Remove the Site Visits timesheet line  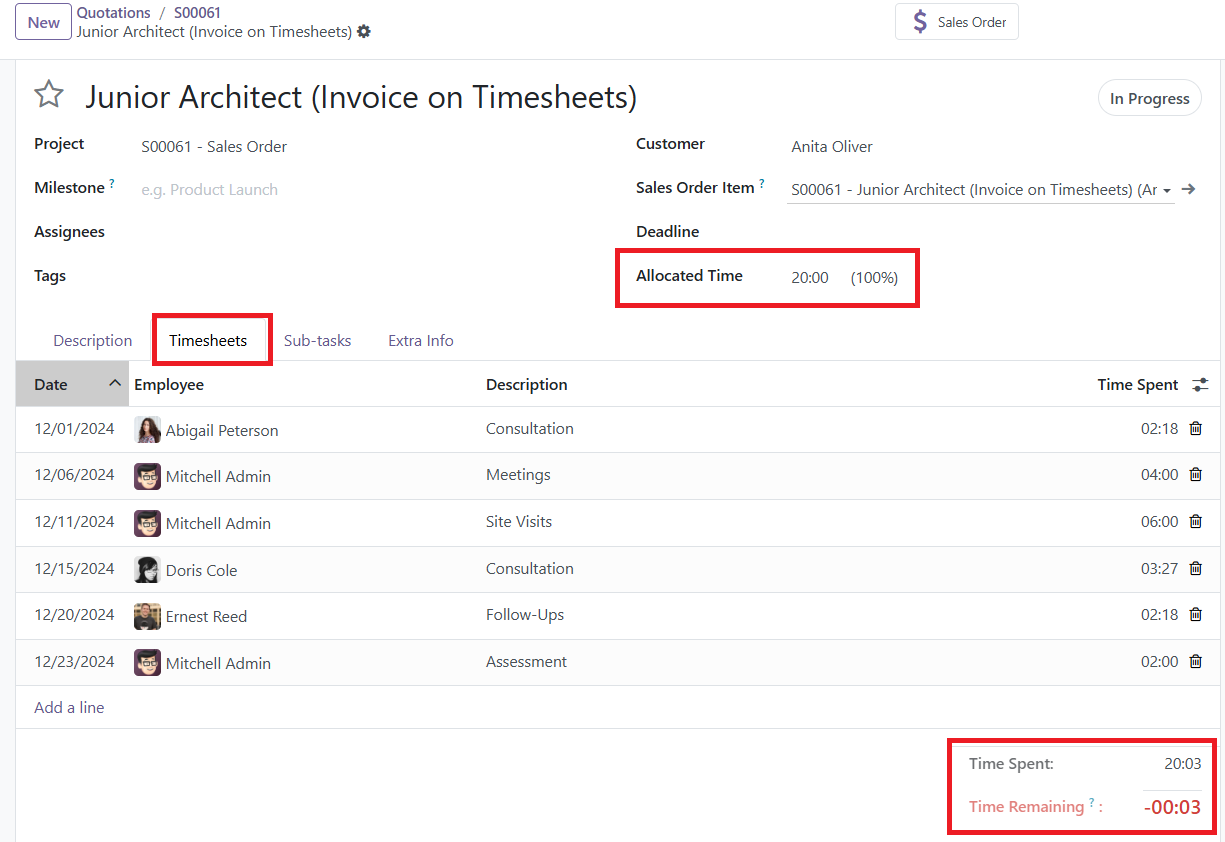coord(1195,522)
